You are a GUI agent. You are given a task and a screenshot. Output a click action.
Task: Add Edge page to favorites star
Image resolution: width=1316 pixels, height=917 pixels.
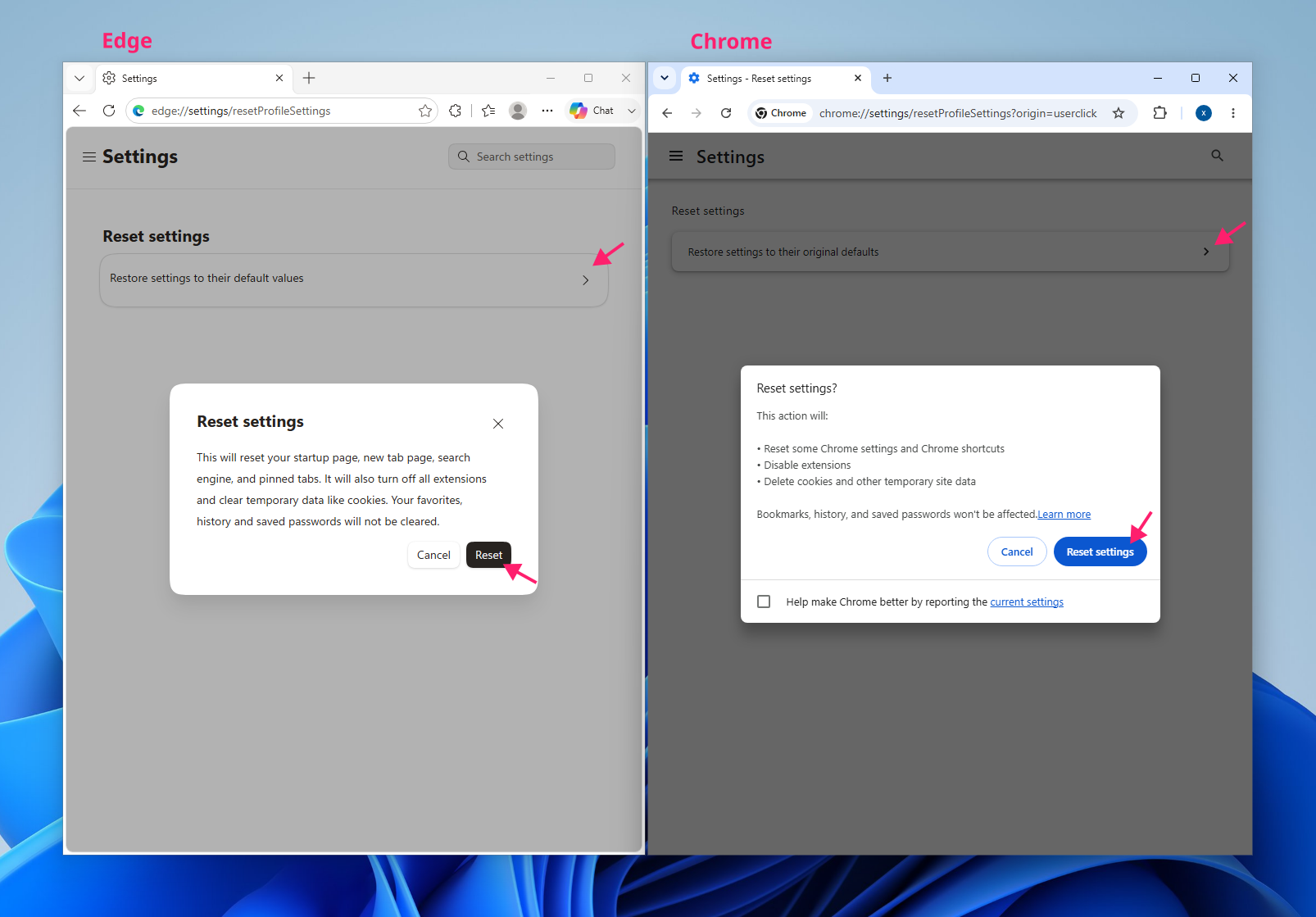425,111
